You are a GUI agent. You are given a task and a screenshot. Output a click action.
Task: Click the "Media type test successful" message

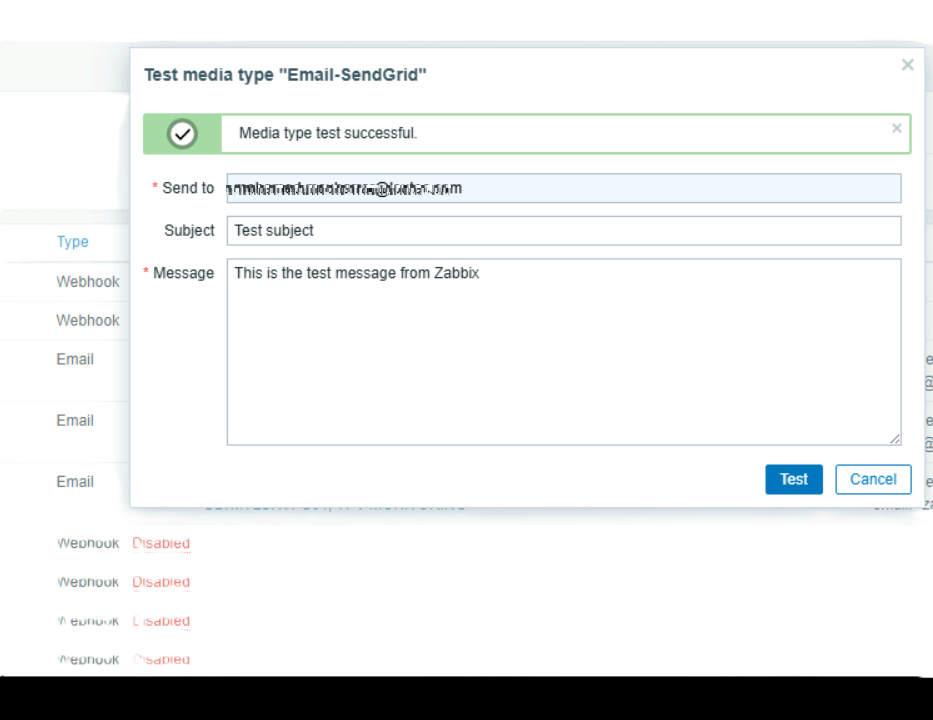pos(328,133)
